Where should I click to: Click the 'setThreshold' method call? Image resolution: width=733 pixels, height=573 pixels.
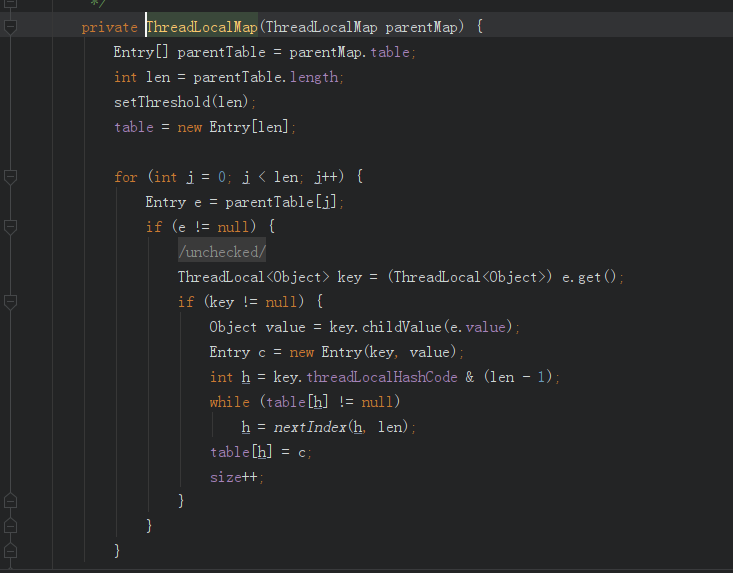click(x=162, y=102)
